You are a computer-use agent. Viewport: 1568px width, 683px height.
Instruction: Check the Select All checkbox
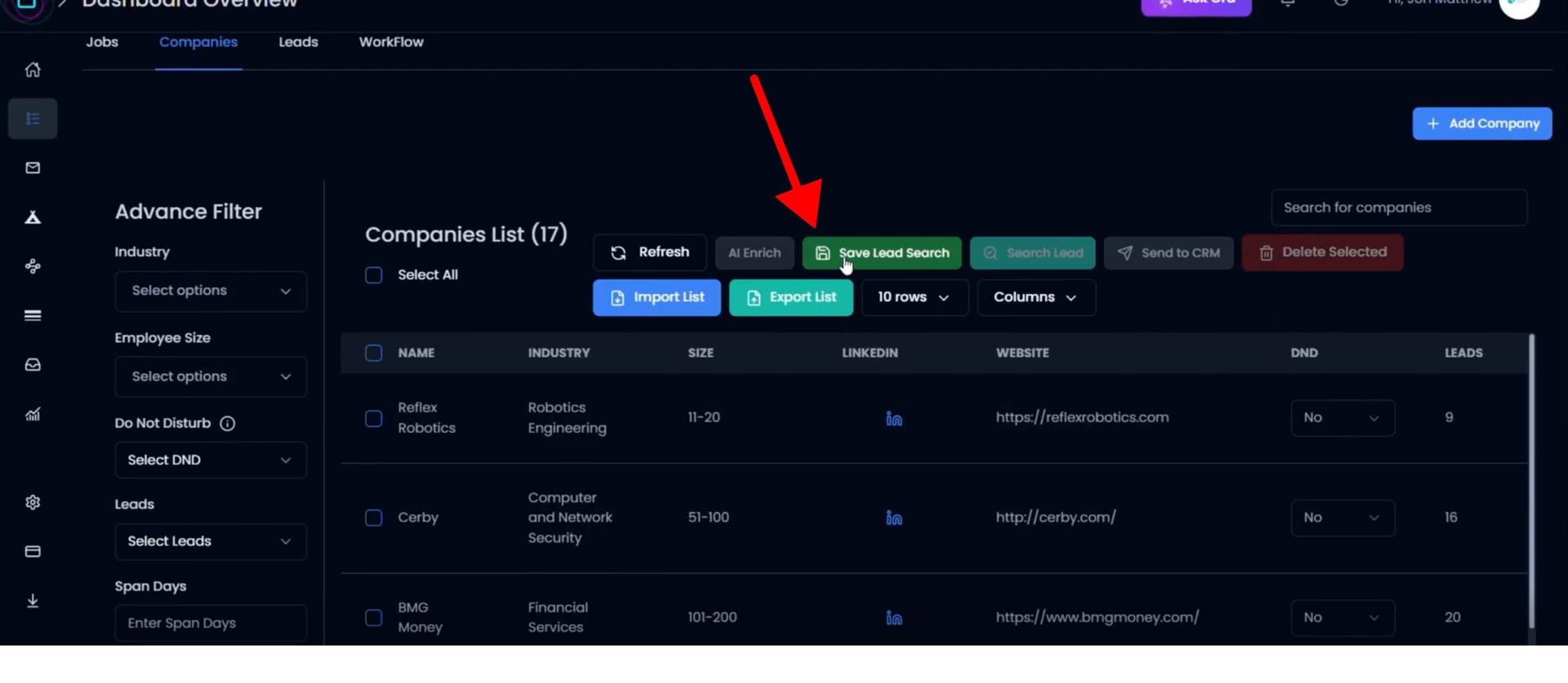[x=374, y=275]
